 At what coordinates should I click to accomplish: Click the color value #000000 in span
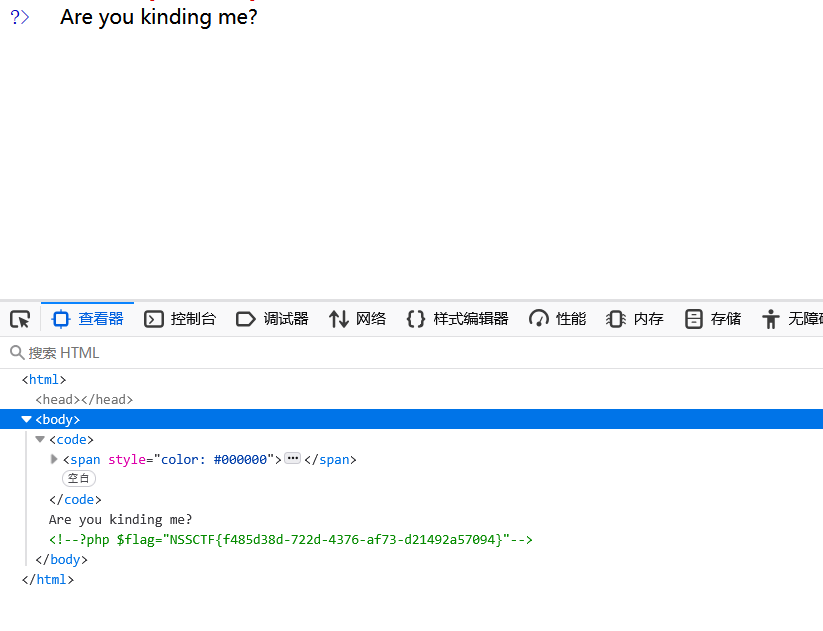(x=240, y=460)
